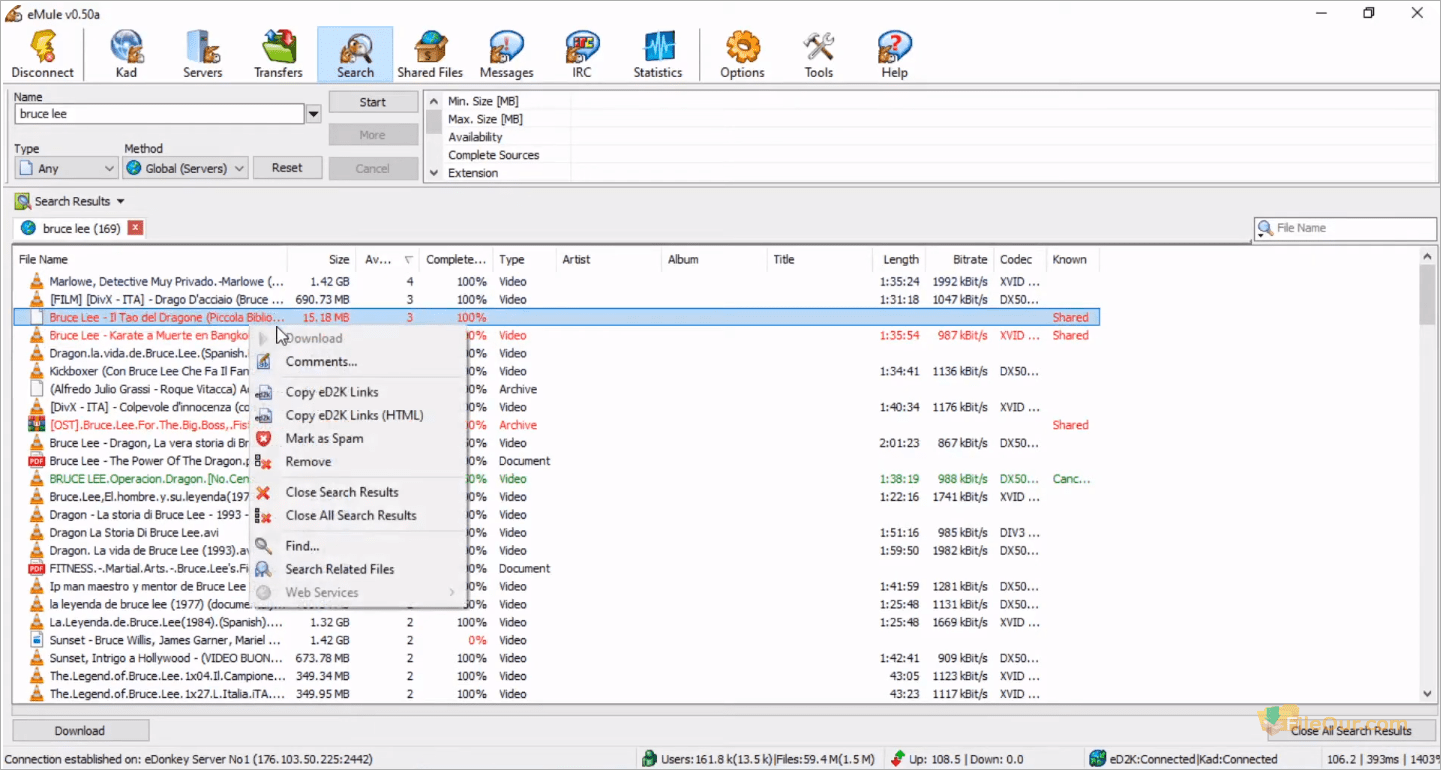This screenshot has width=1441, height=770.
Task: Click the Mark as Spam shield icon
Action: (x=263, y=438)
